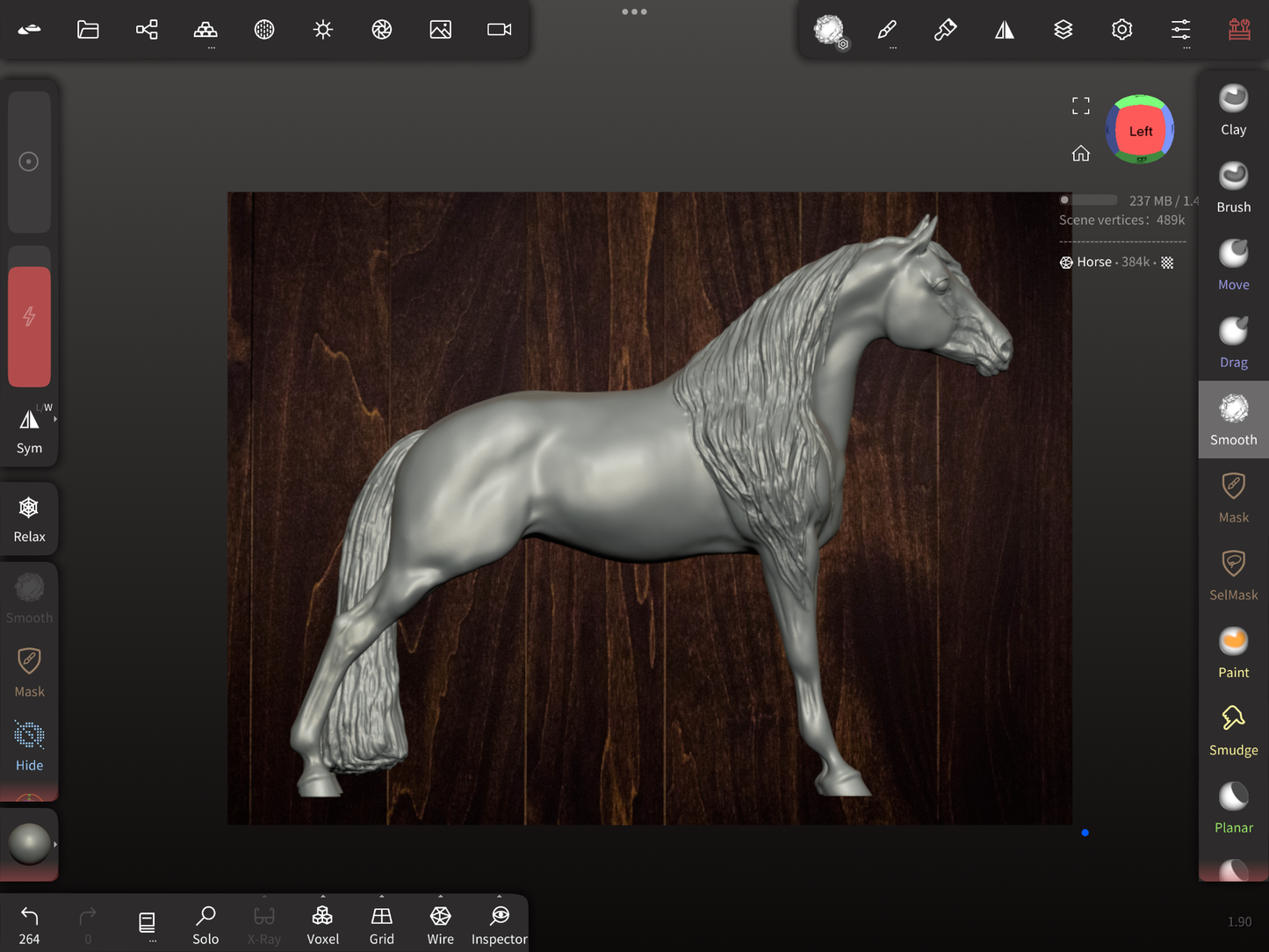This screenshot has width=1269, height=952.
Task: Open the Voxel remesh options
Action: [x=322, y=925]
